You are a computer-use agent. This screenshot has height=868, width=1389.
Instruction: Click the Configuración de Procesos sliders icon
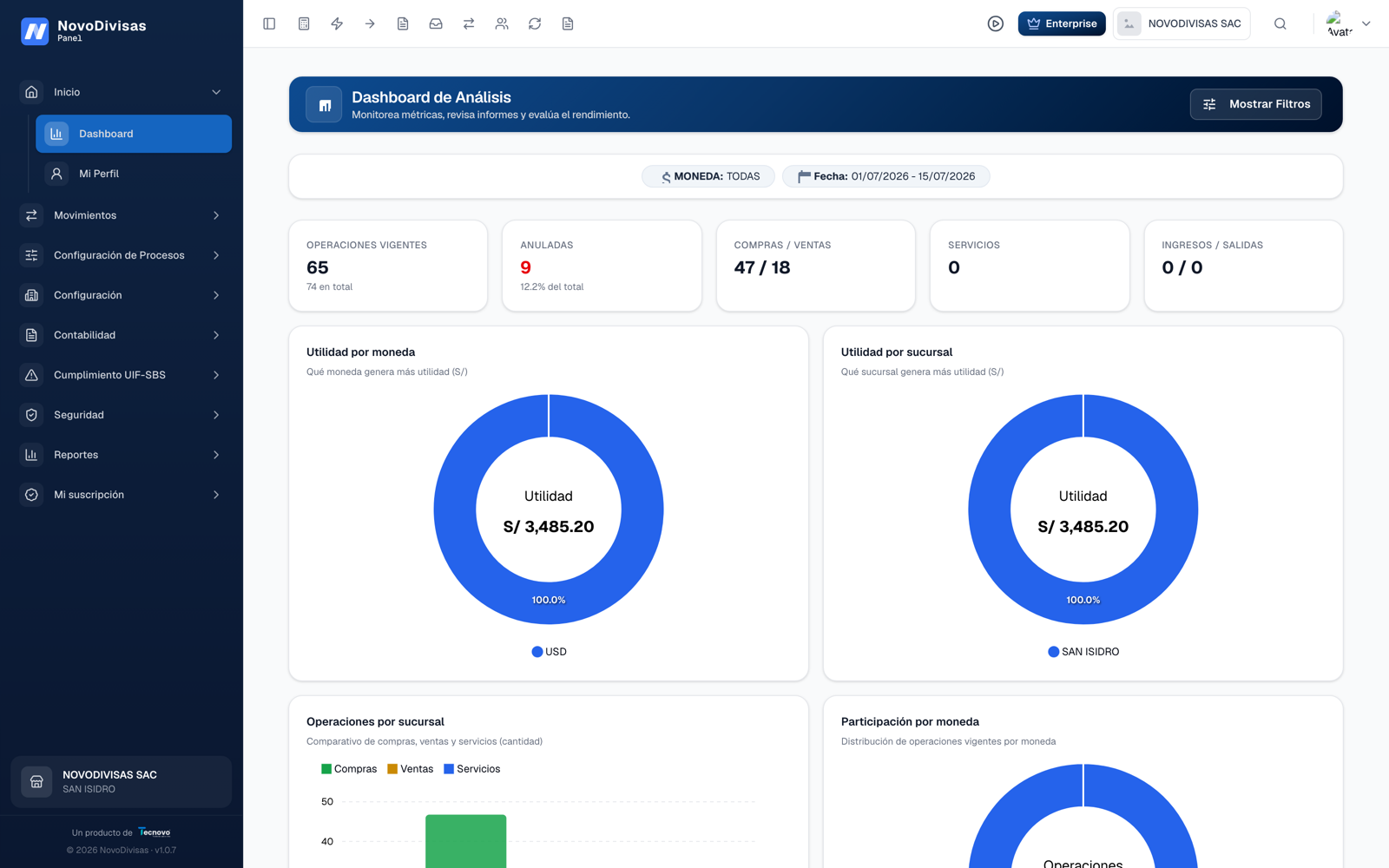click(31, 255)
